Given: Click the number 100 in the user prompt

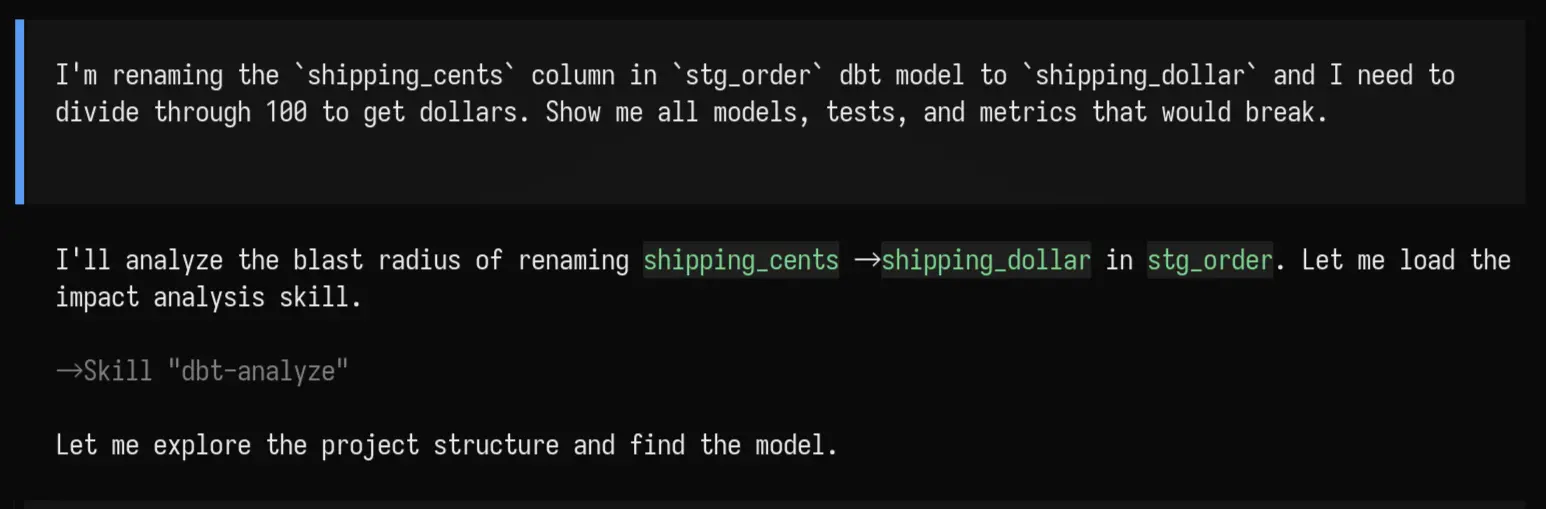Looking at the screenshot, I should pos(286,112).
